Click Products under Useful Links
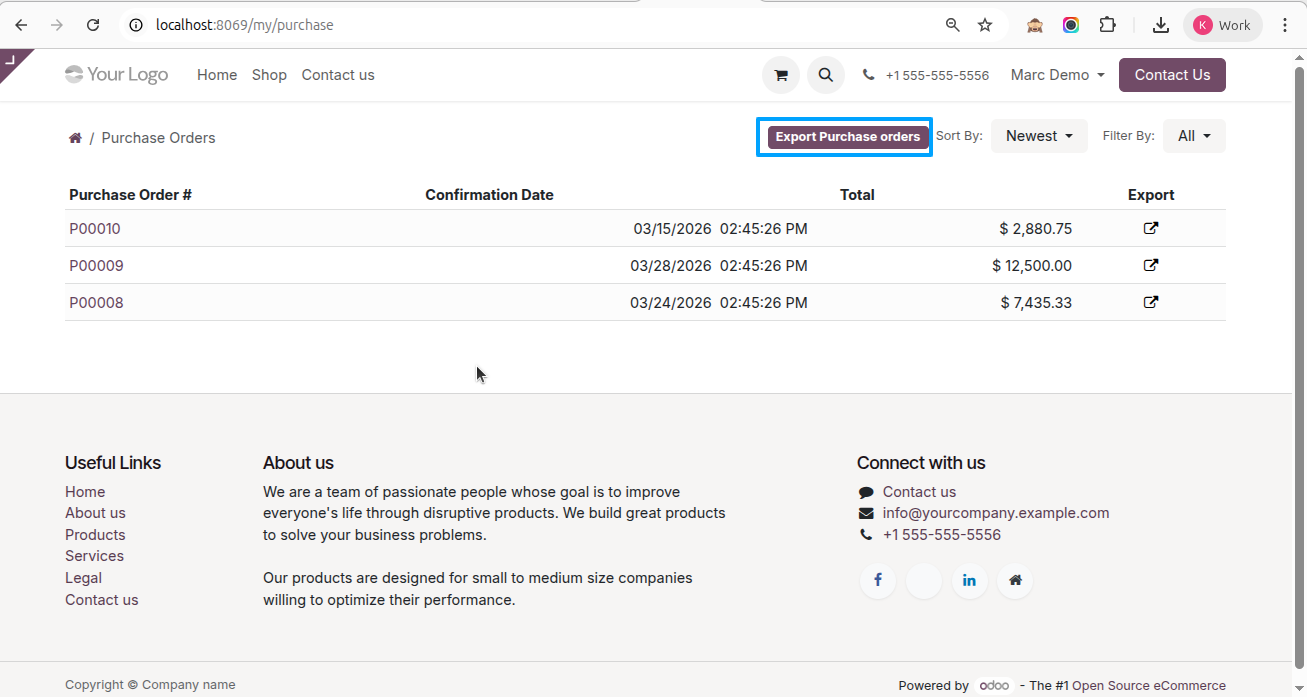This screenshot has height=697, width=1307. click(95, 535)
